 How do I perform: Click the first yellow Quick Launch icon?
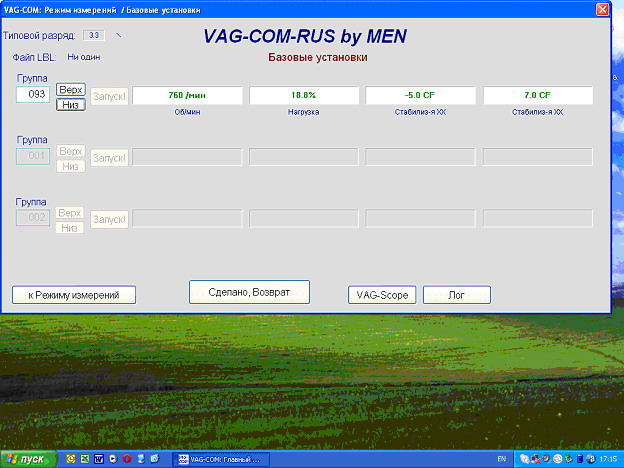point(70,459)
